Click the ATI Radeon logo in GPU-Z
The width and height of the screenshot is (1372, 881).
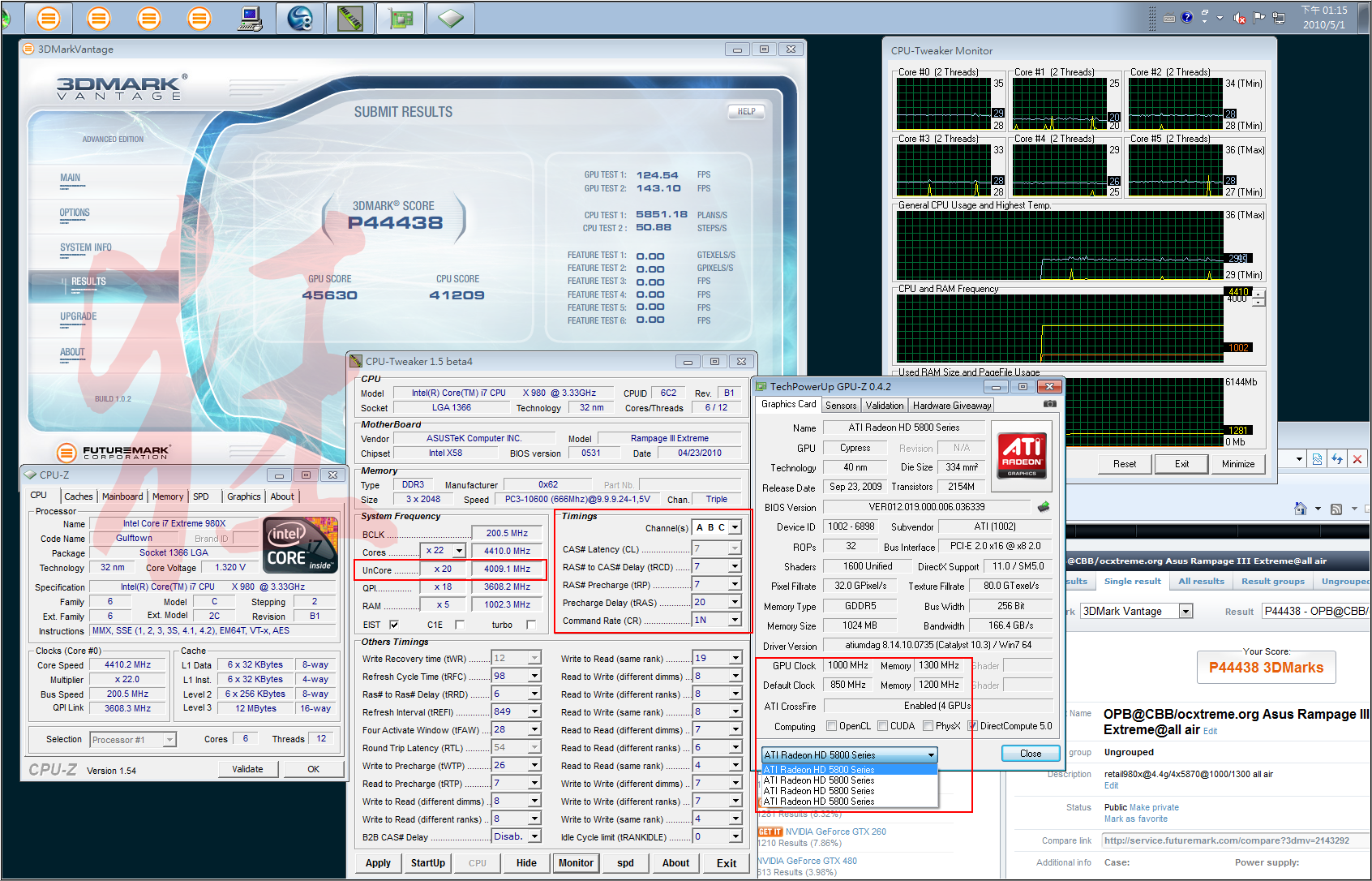click(1022, 456)
